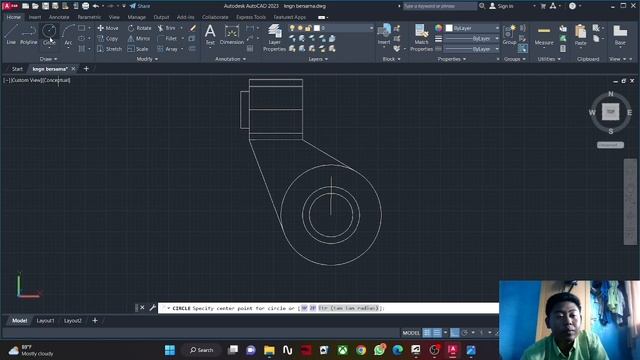Toggle MODEL space button in status bar
The height and width of the screenshot is (360, 640).
coord(411,333)
